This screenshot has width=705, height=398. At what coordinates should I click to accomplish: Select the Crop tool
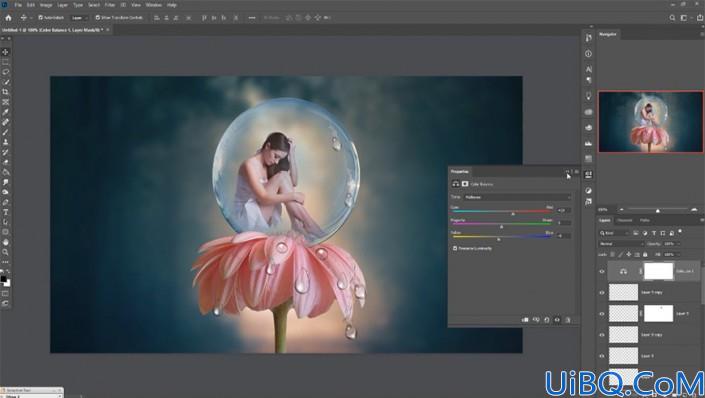5,92
